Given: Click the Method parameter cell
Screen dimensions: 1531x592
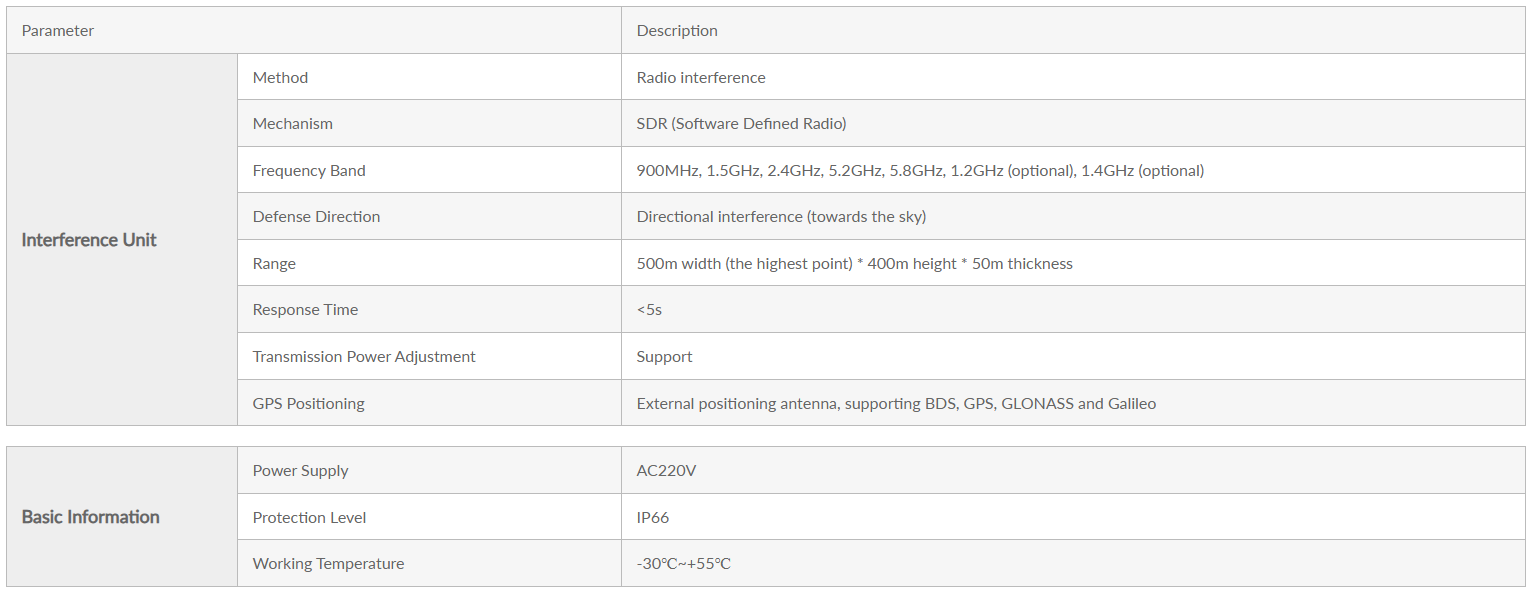Looking at the screenshot, I should (429, 77).
